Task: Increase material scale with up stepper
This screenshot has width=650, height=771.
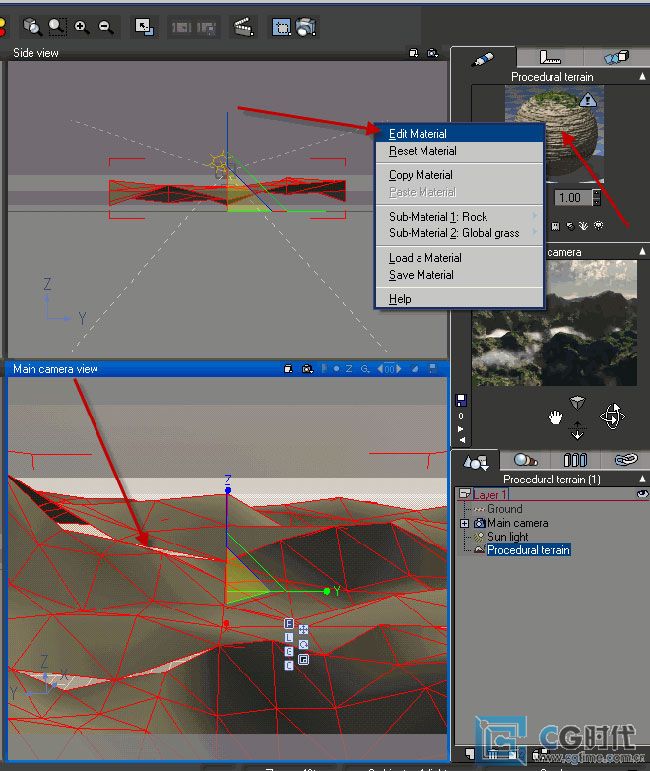Action: click(596, 194)
